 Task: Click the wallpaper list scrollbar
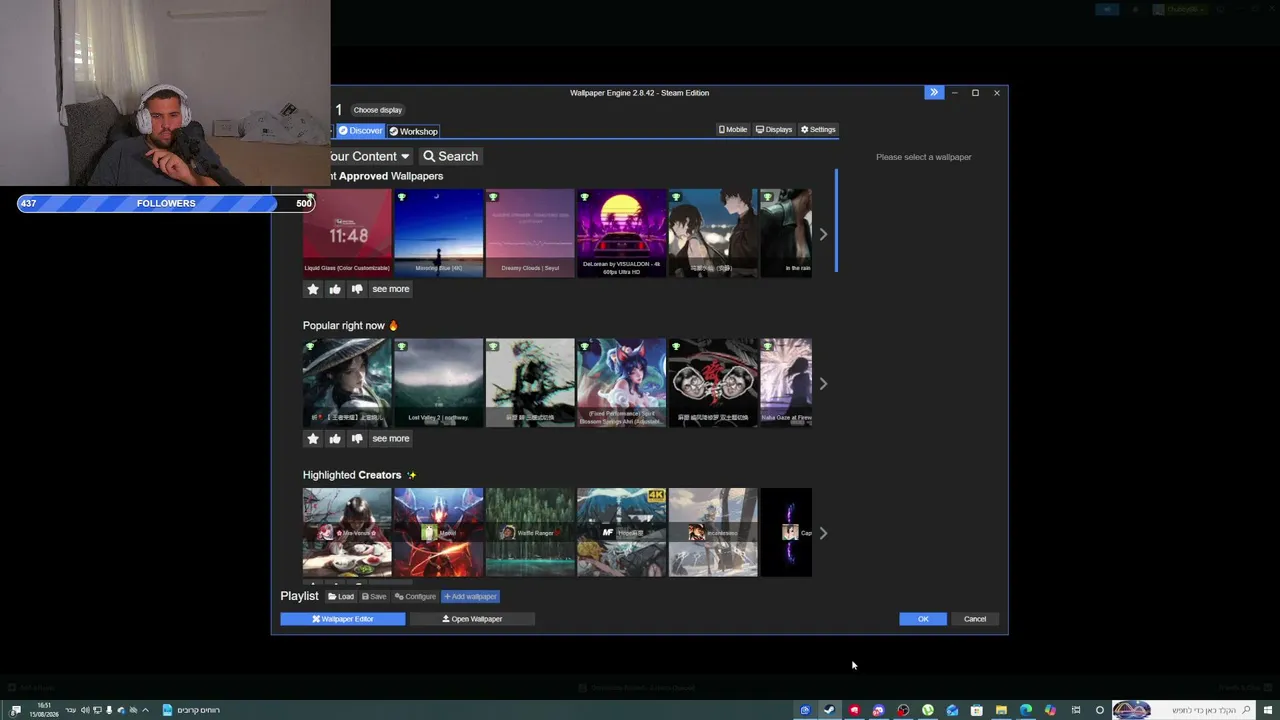point(836,220)
